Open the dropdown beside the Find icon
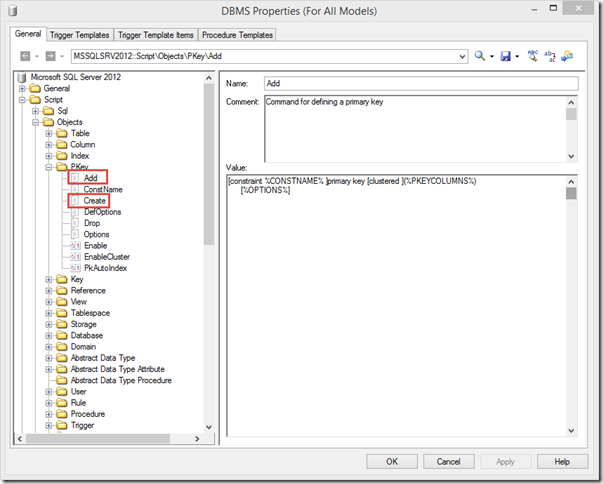 click(491, 57)
